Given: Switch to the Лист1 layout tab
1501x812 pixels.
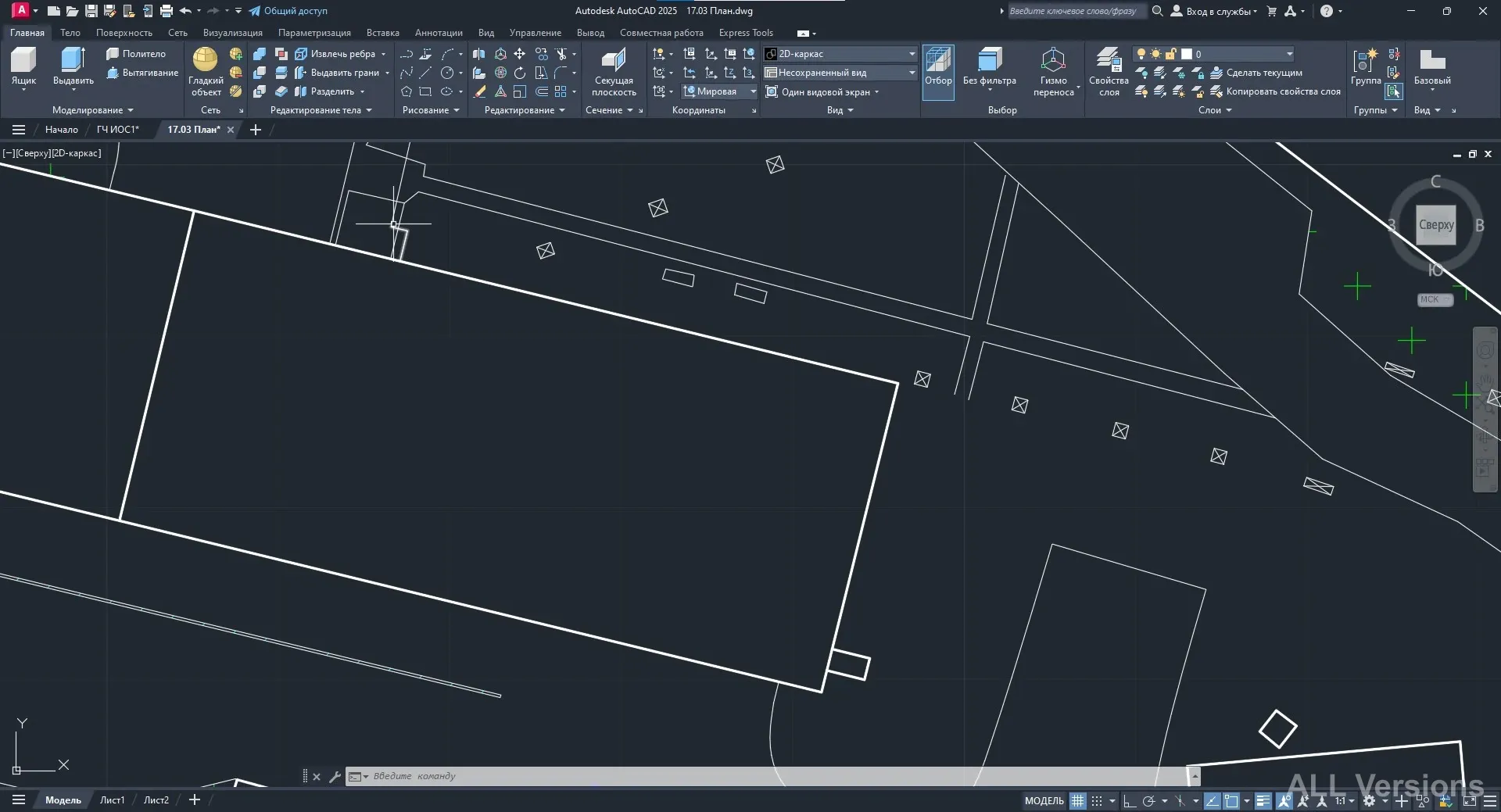Looking at the screenshot, I should click(x=112, y=800).
